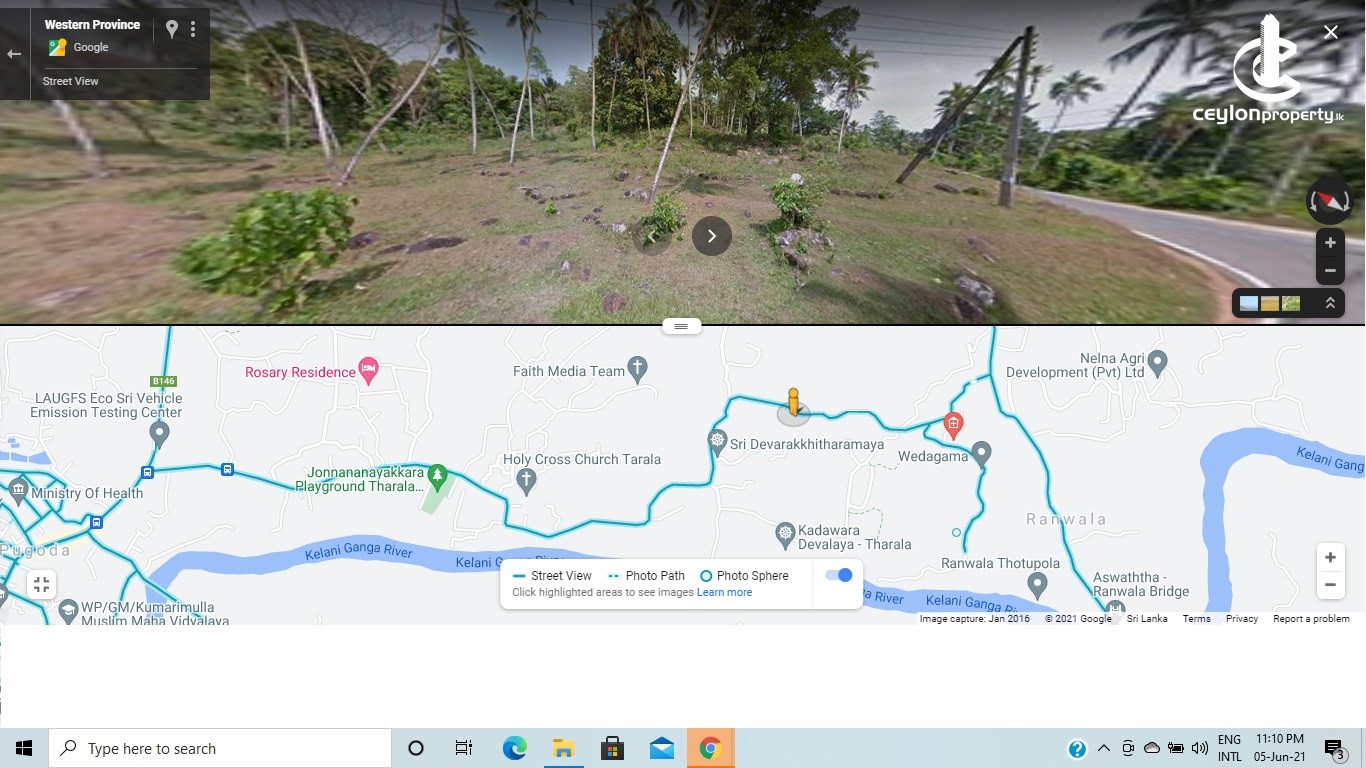Viewport: 1366px width, 768px height.
Task: Open the location pin icon in header
Action: tap(172, 29)
